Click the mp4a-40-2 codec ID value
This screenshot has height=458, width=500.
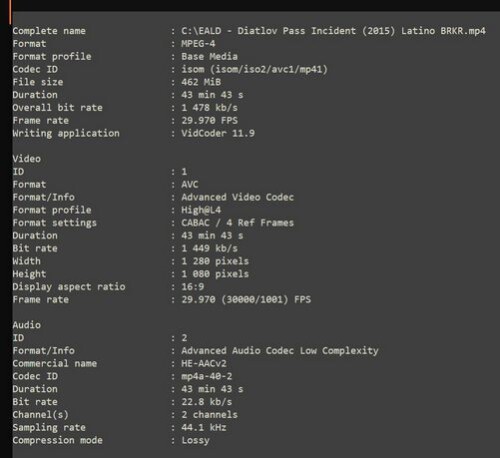(x=207, y=376)
